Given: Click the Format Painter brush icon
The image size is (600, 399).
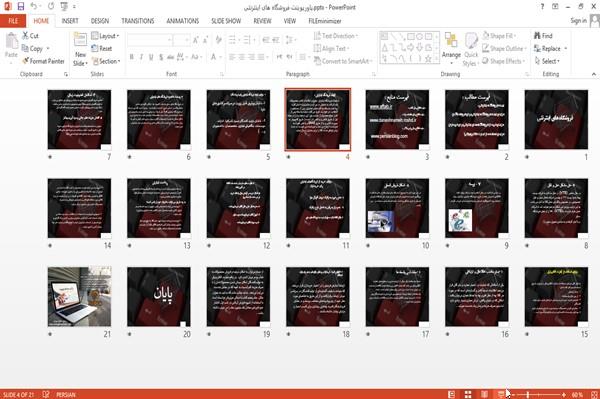Looking at the screenshot, I should click(26, 61).
